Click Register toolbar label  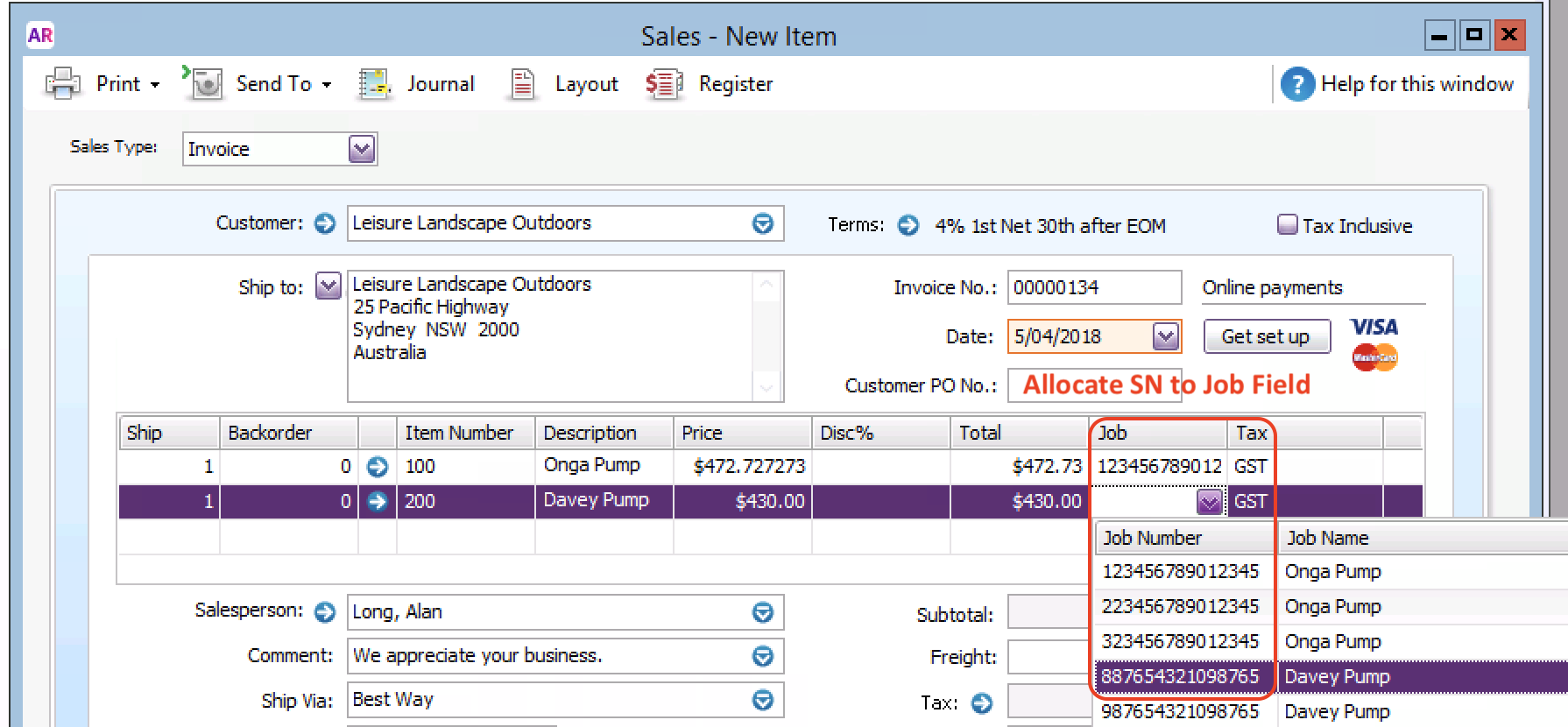[x=736, y=84]
